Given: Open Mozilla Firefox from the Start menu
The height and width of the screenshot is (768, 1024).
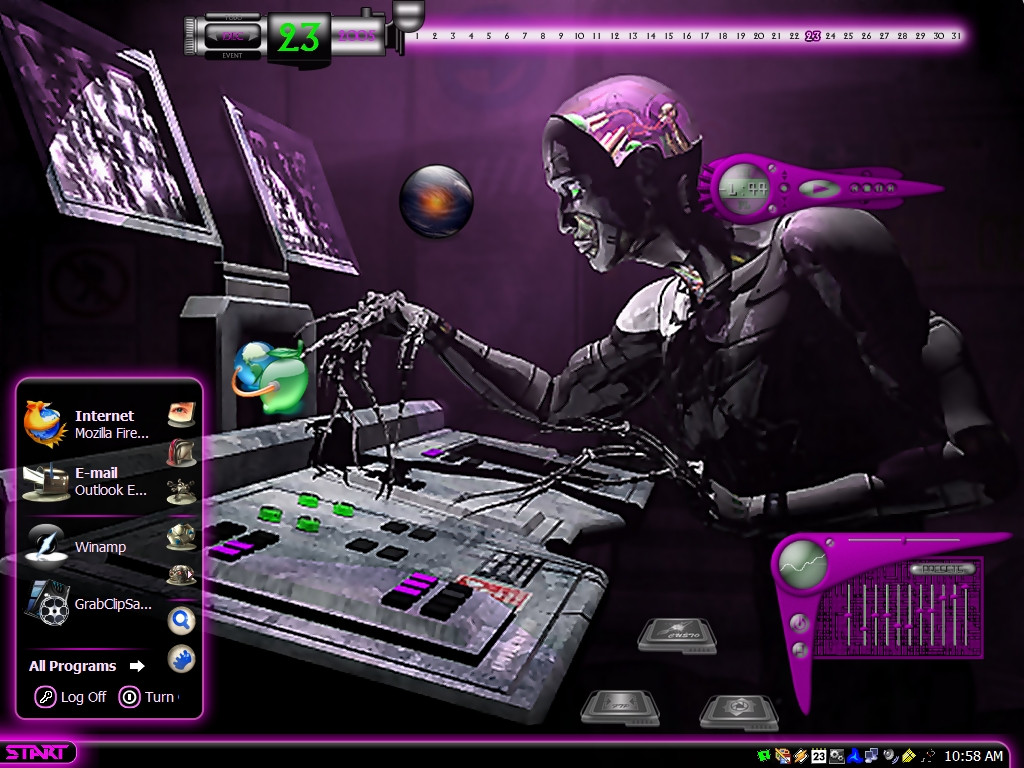Looking at the screenshot, I should tap(88, 424).
